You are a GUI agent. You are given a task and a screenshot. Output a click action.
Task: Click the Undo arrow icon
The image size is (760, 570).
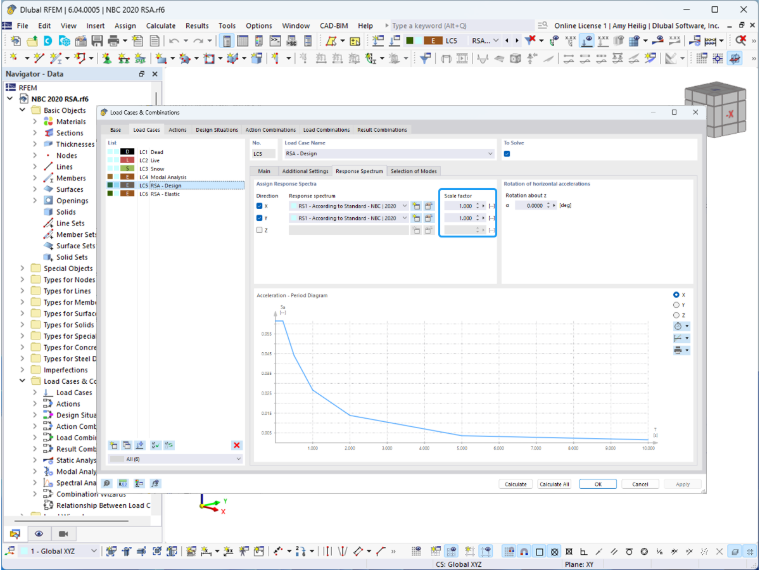(175, 41)
